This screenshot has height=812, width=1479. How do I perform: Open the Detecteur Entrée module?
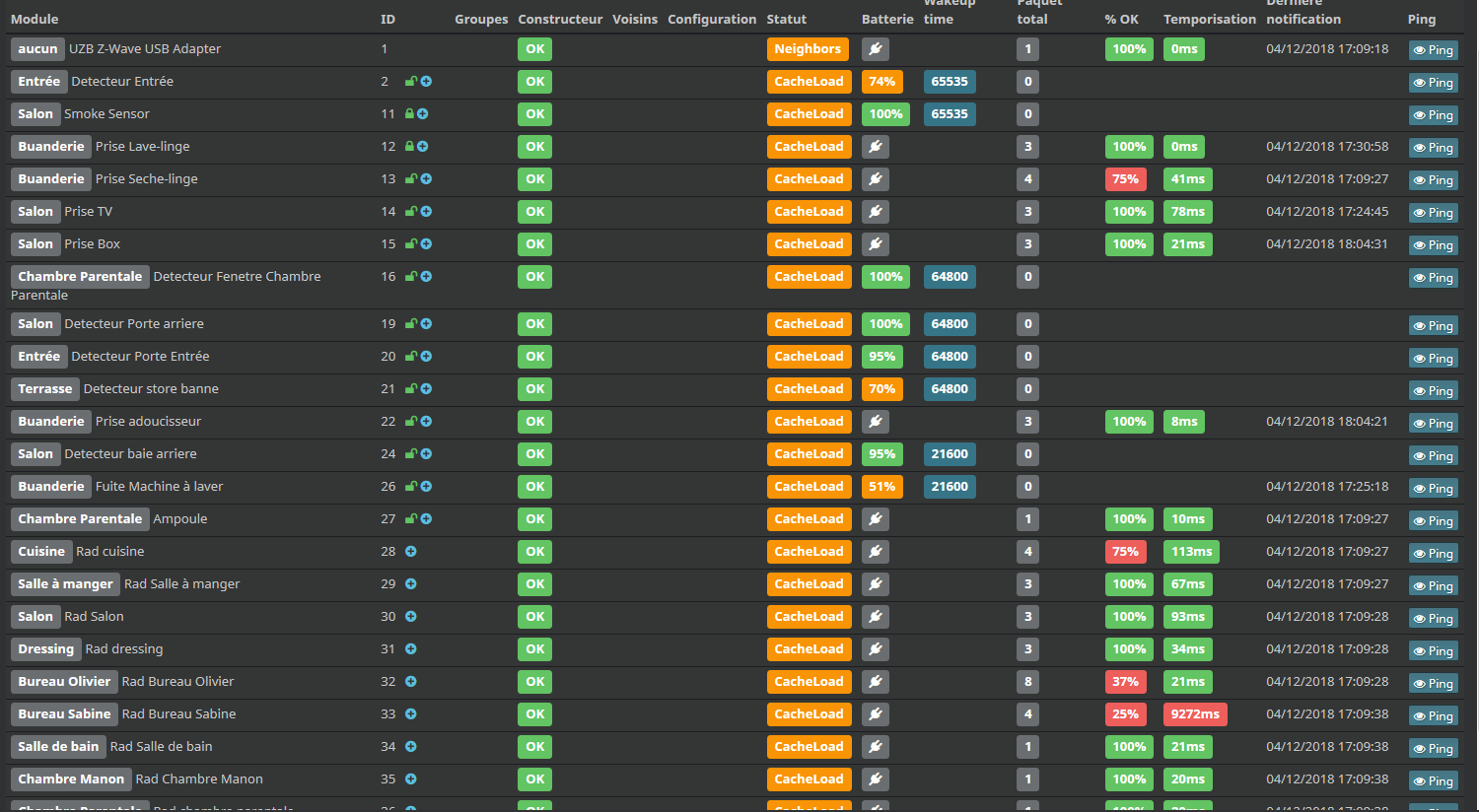[x=122, y=82]
